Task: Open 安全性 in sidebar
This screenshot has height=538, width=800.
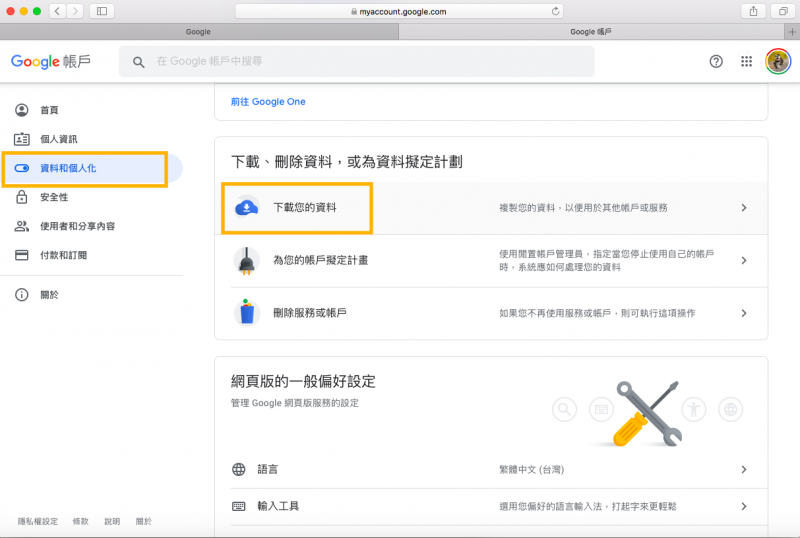Action: tap(54, 197)
